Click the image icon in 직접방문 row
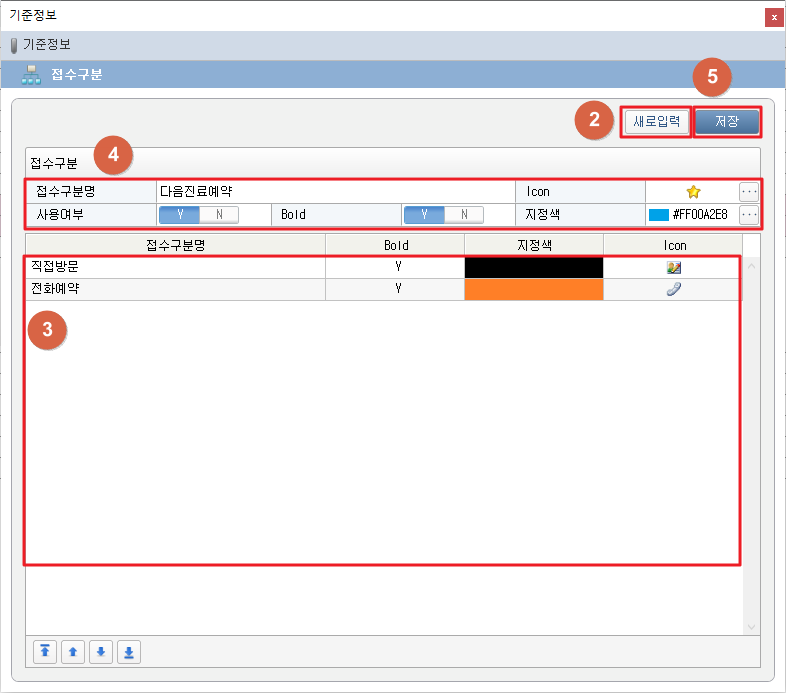Viewport: 787px width, 693px height. [674, 268]
